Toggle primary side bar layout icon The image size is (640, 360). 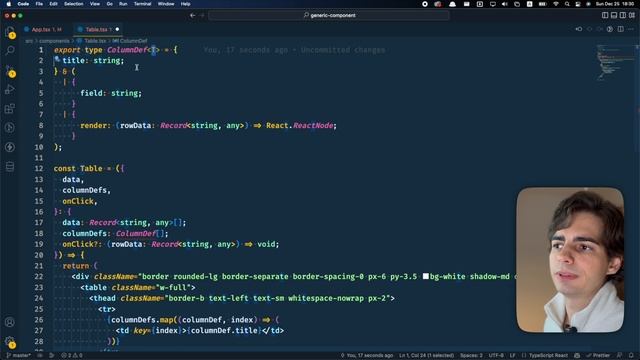click(x=605, y=16)
